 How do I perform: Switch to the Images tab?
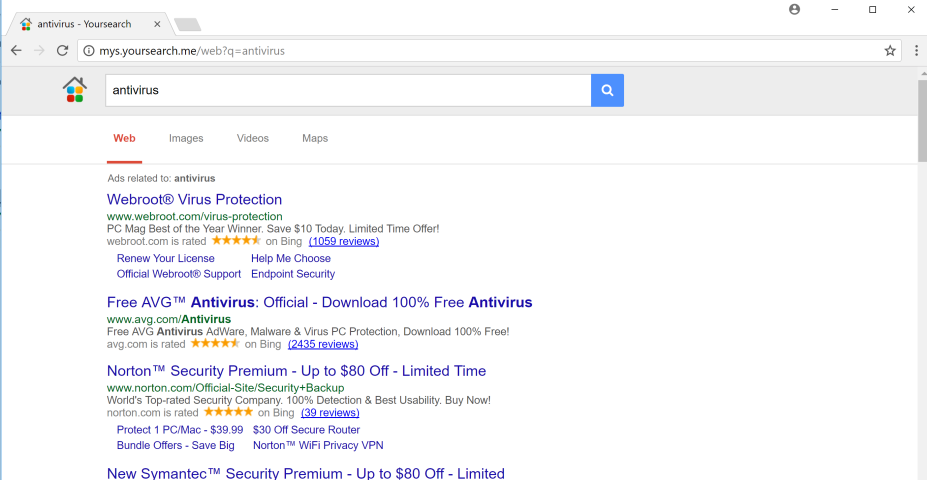[x=186, y=138]
